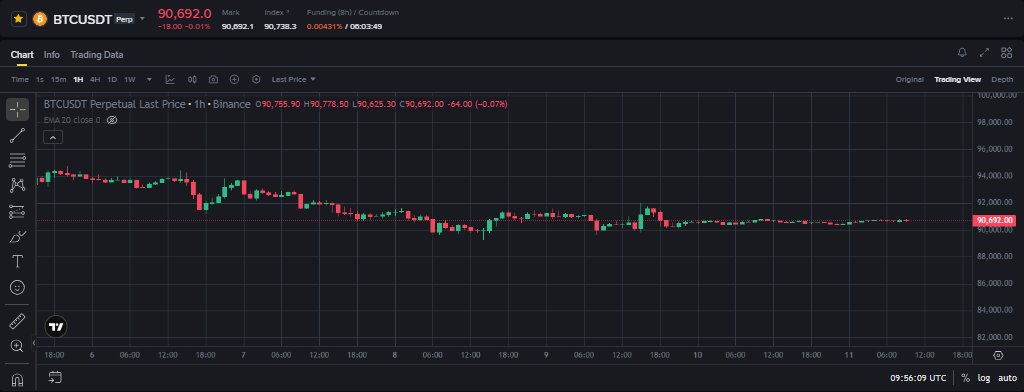Open the emoji sticker tool

click(18, 287)
